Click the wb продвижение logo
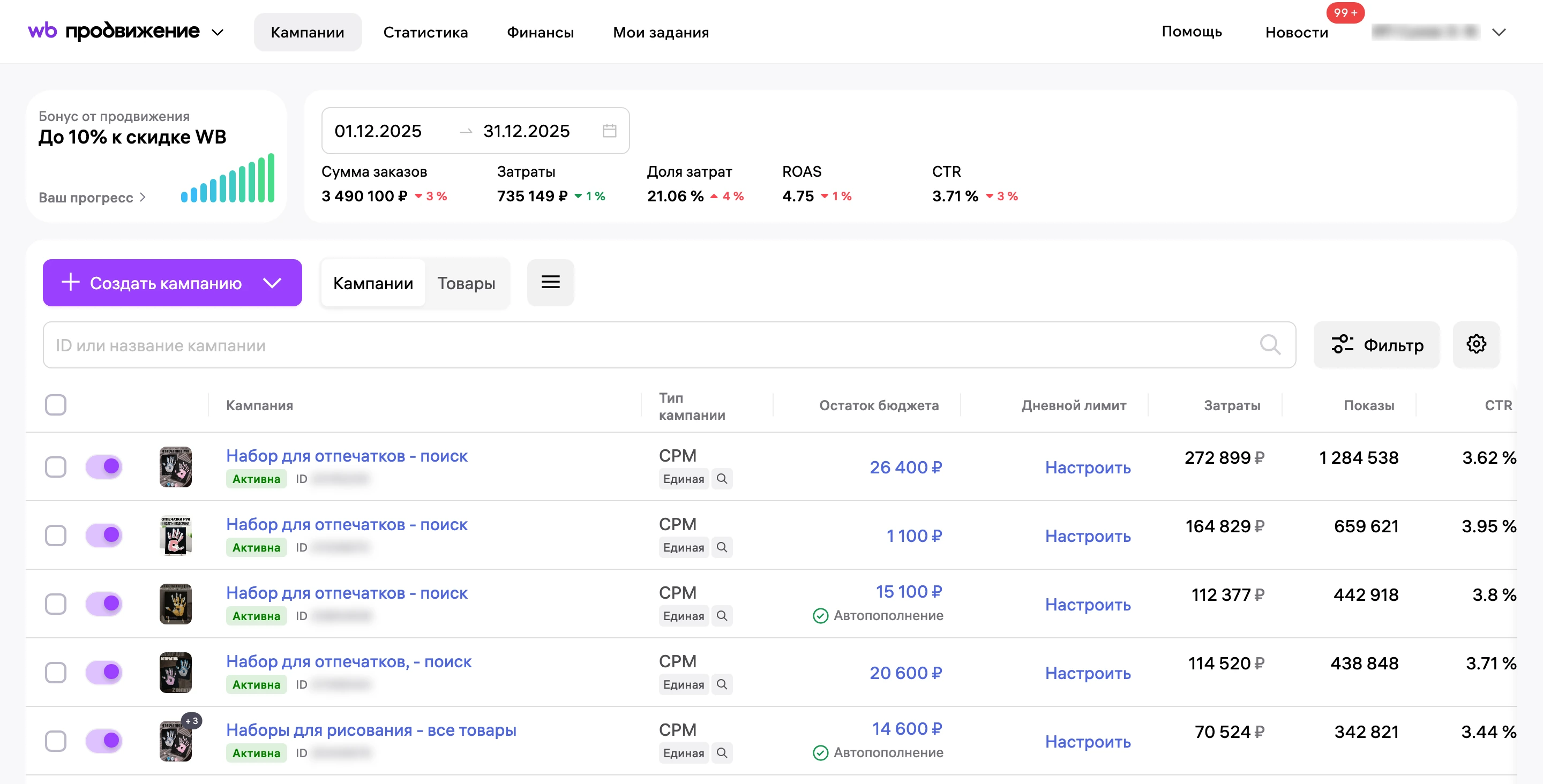 point(114,31)
